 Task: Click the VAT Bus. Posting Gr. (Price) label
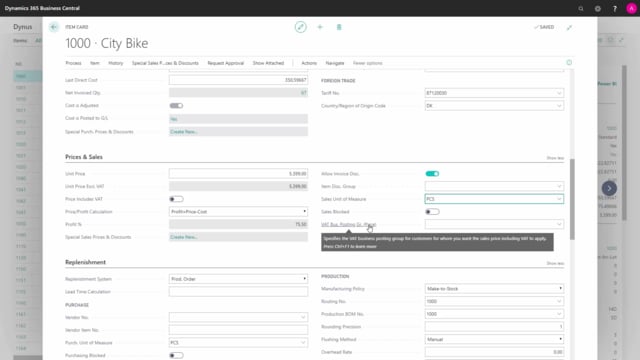(349, 224)
